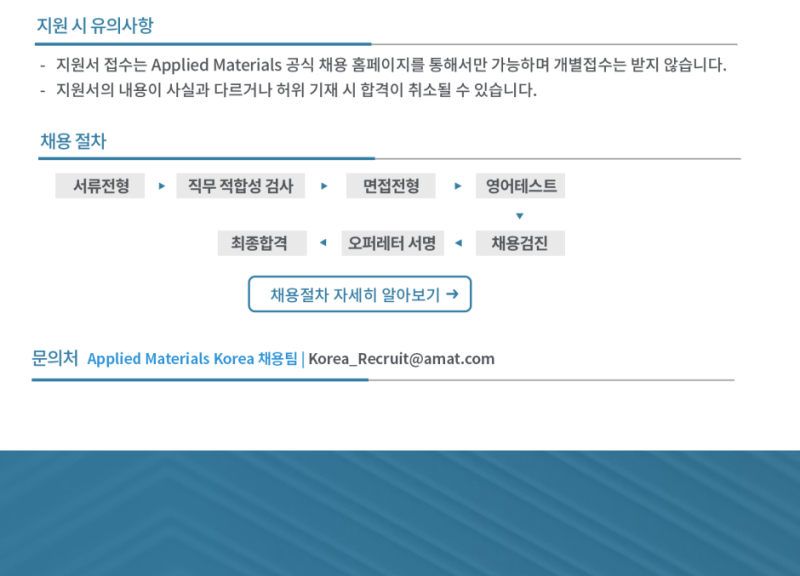Screen dimensions: 800x576
Task: Click the arrow between 면접전형 and 영어테스트
Action: [x=458, y=186]
